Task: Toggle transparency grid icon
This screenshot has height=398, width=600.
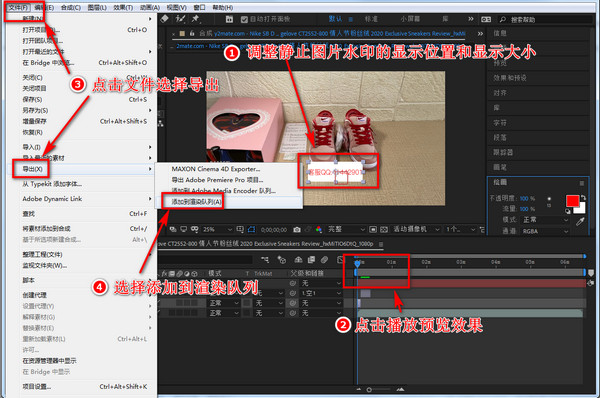Action: tap(384, 230)
